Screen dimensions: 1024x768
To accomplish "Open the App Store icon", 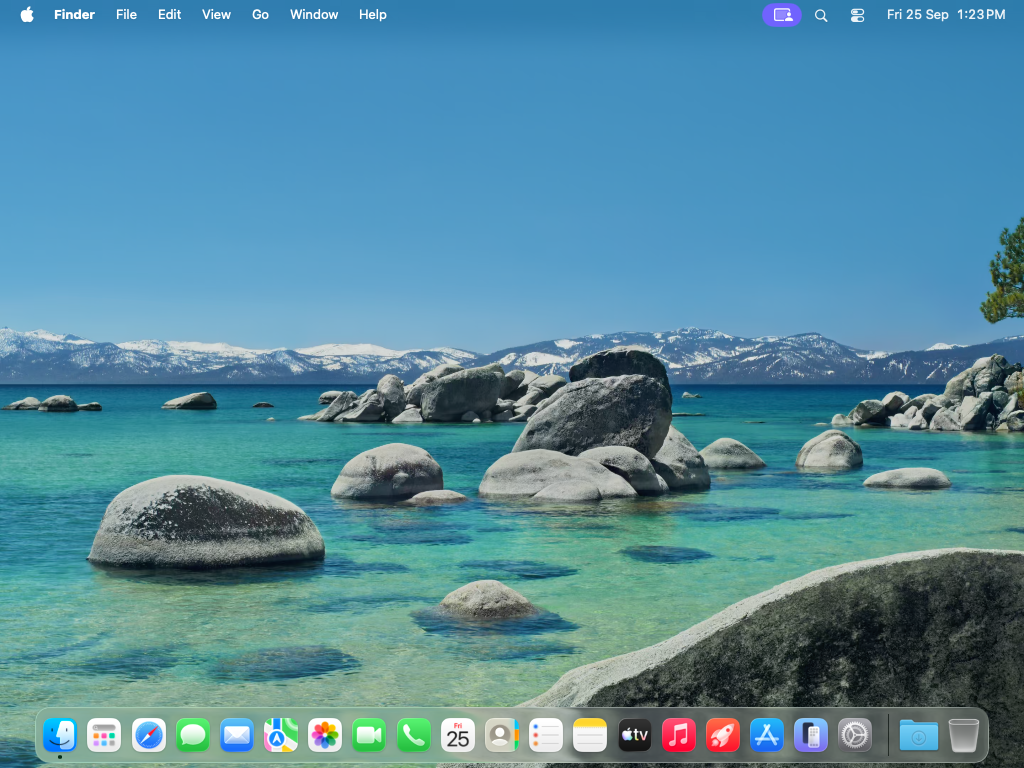I will coord(767,735).
